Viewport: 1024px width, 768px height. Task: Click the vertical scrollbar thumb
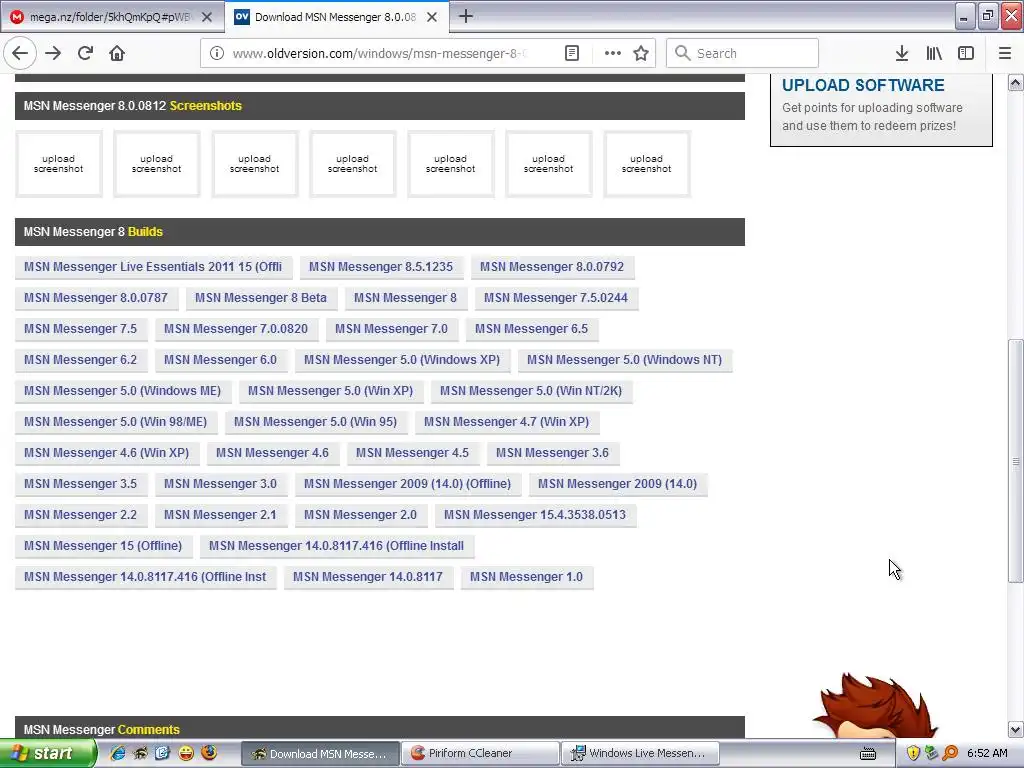(1015, 460)
